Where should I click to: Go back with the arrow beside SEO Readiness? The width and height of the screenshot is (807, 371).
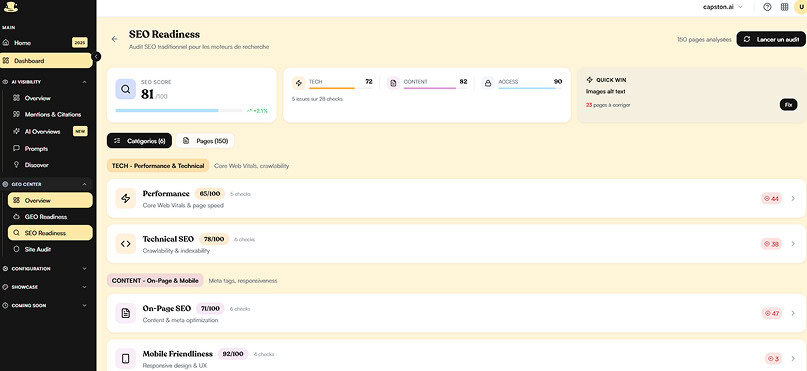114,39
